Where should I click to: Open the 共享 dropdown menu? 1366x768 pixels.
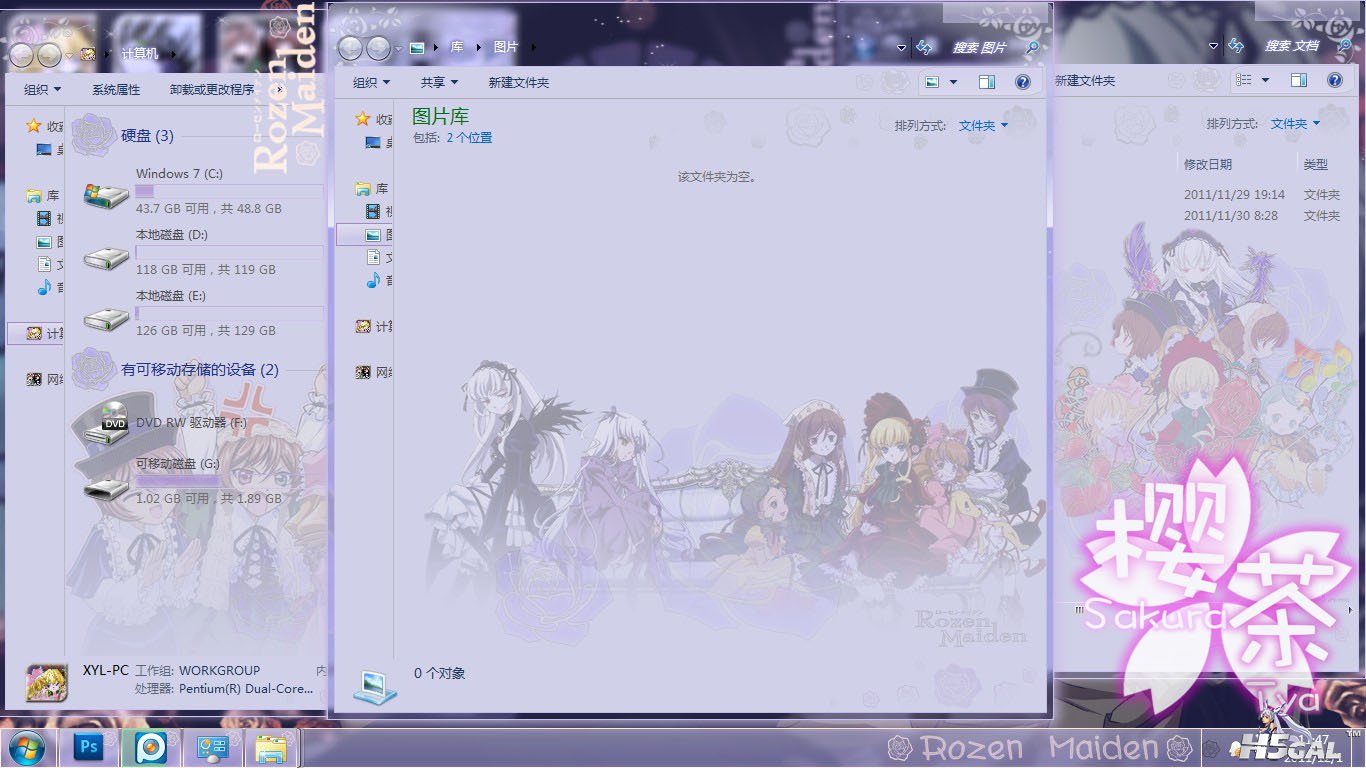point(439,82)
